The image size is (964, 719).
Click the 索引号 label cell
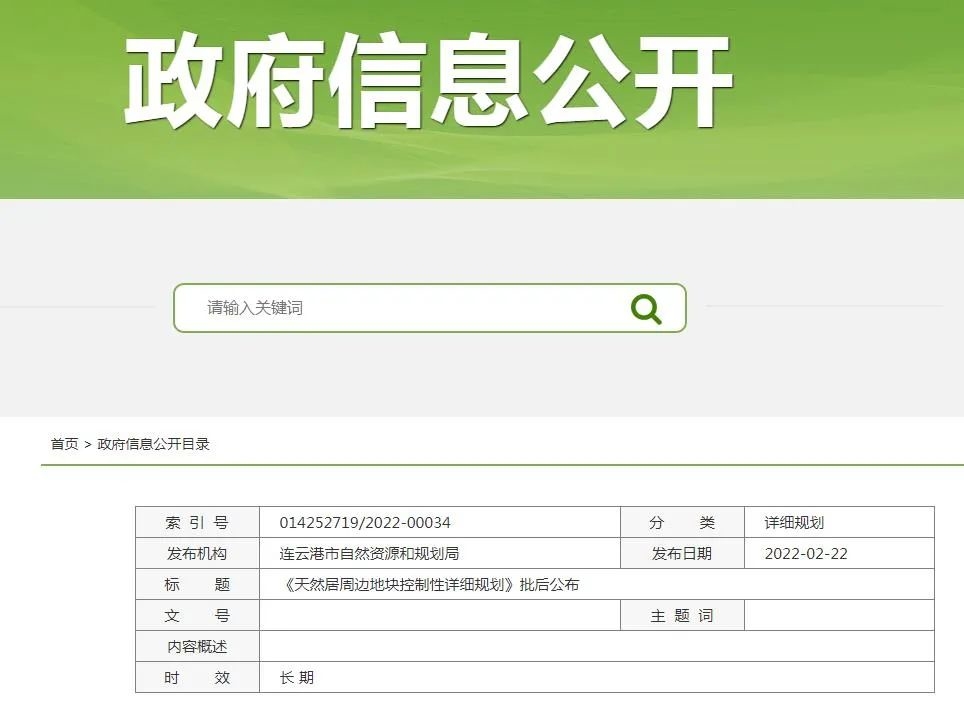197,523
